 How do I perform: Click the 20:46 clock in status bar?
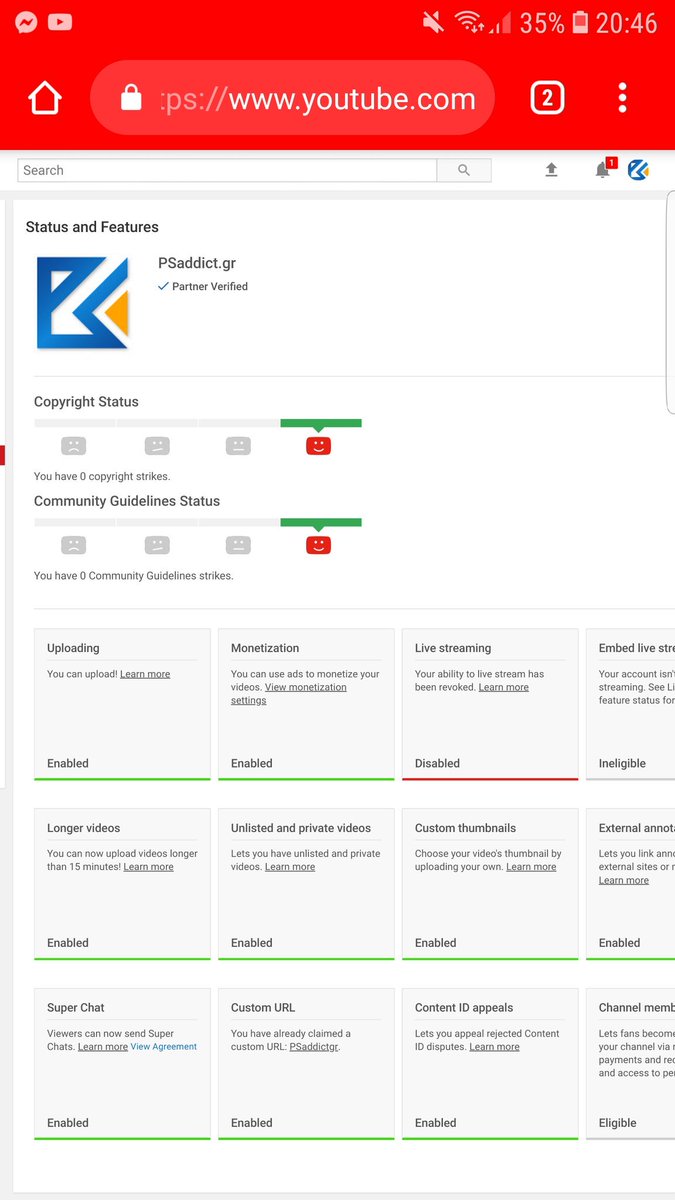coord(627,22)
